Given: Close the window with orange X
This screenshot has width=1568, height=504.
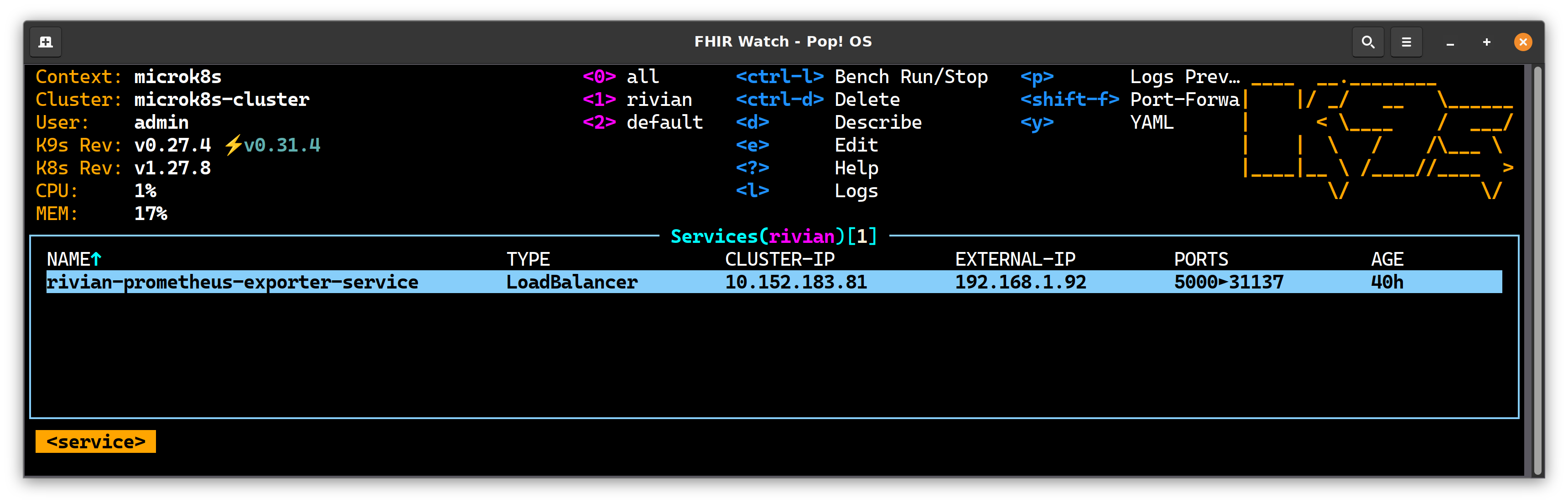Looking at the screenshot, I should (x=1522, y=42).
